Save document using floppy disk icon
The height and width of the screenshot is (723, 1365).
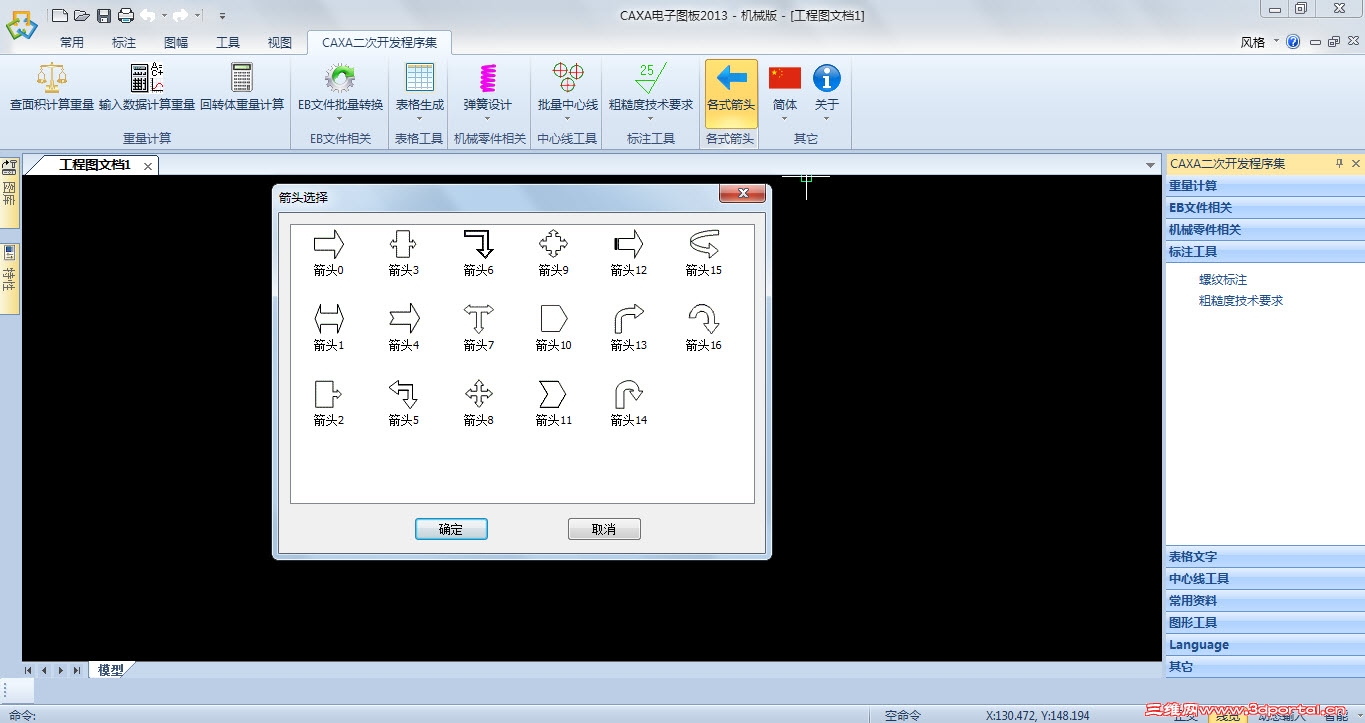pos(103,15)
